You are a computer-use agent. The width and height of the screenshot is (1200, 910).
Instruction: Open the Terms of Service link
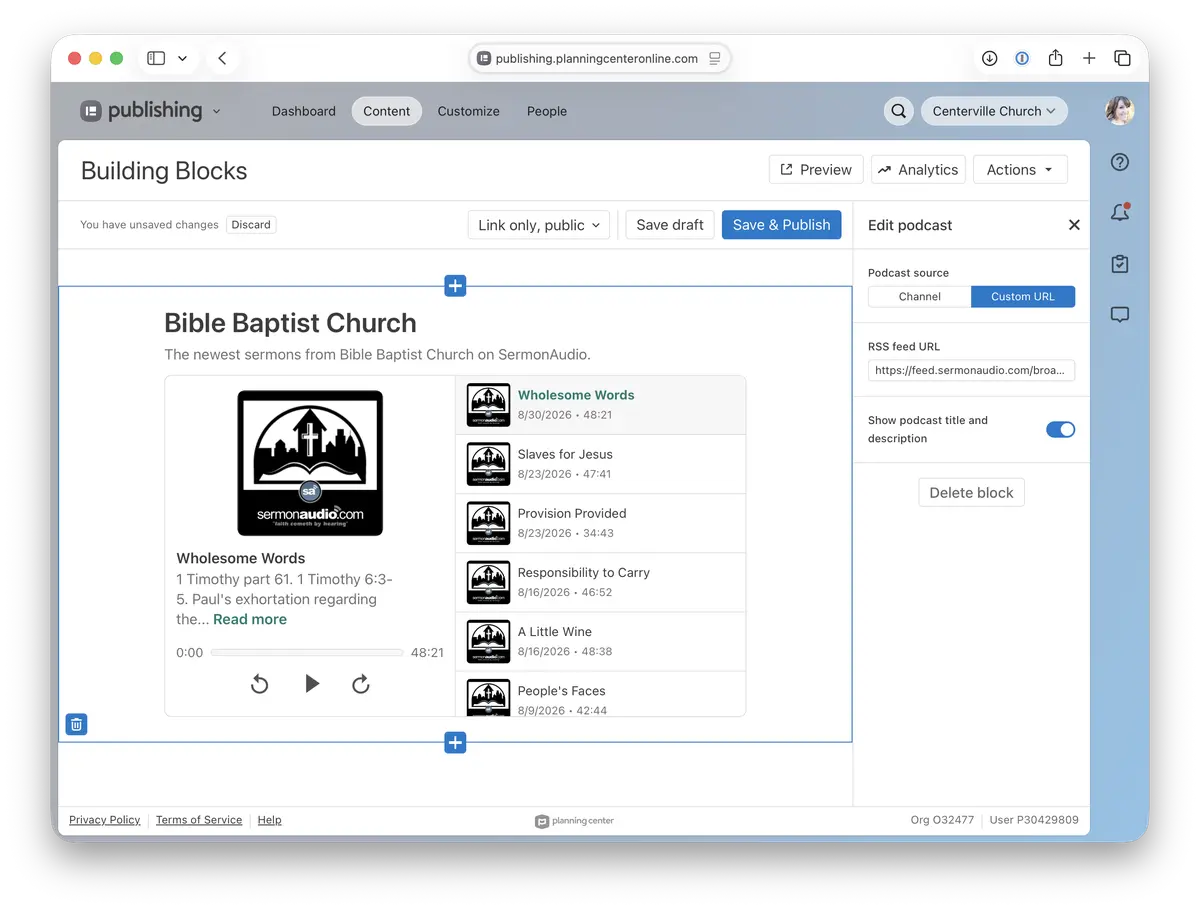click(199, 820)
